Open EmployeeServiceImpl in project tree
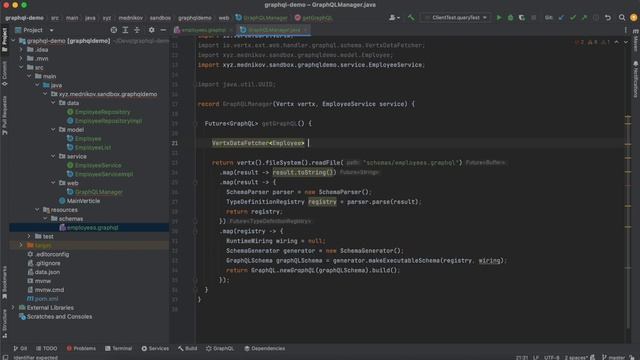 click(x=104, y=174)
